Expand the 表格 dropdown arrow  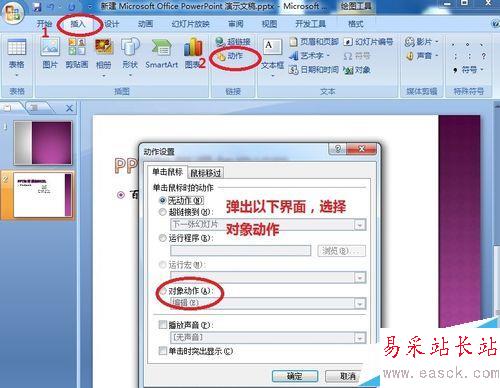pyautogui.click(x=17, y=76)
